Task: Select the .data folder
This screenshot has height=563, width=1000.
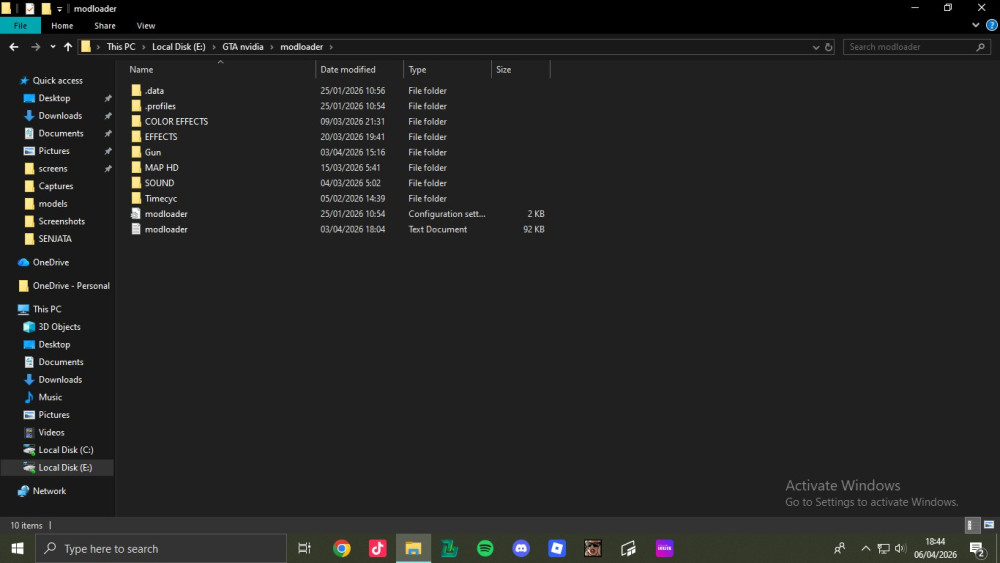Action: tap(154, 91)
